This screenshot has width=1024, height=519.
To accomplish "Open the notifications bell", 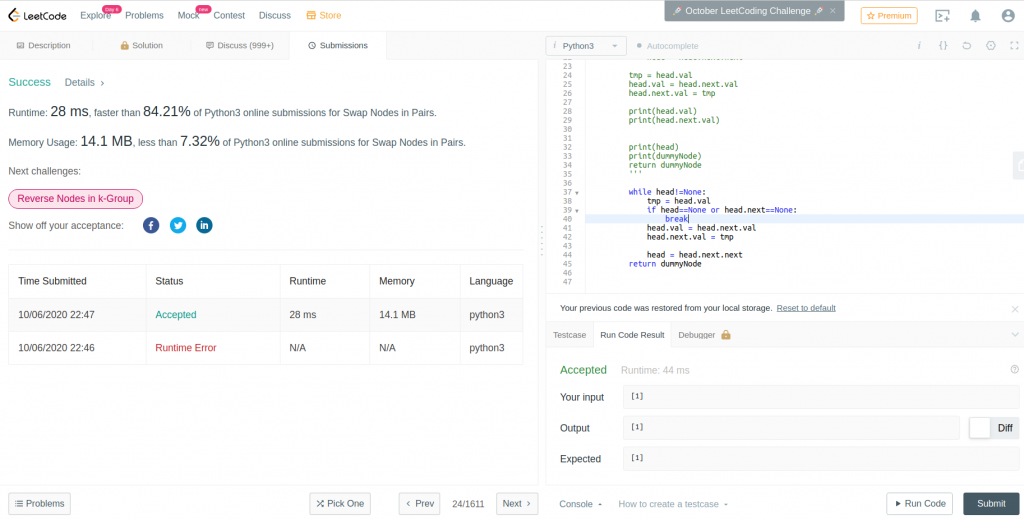I will (975, 15).
